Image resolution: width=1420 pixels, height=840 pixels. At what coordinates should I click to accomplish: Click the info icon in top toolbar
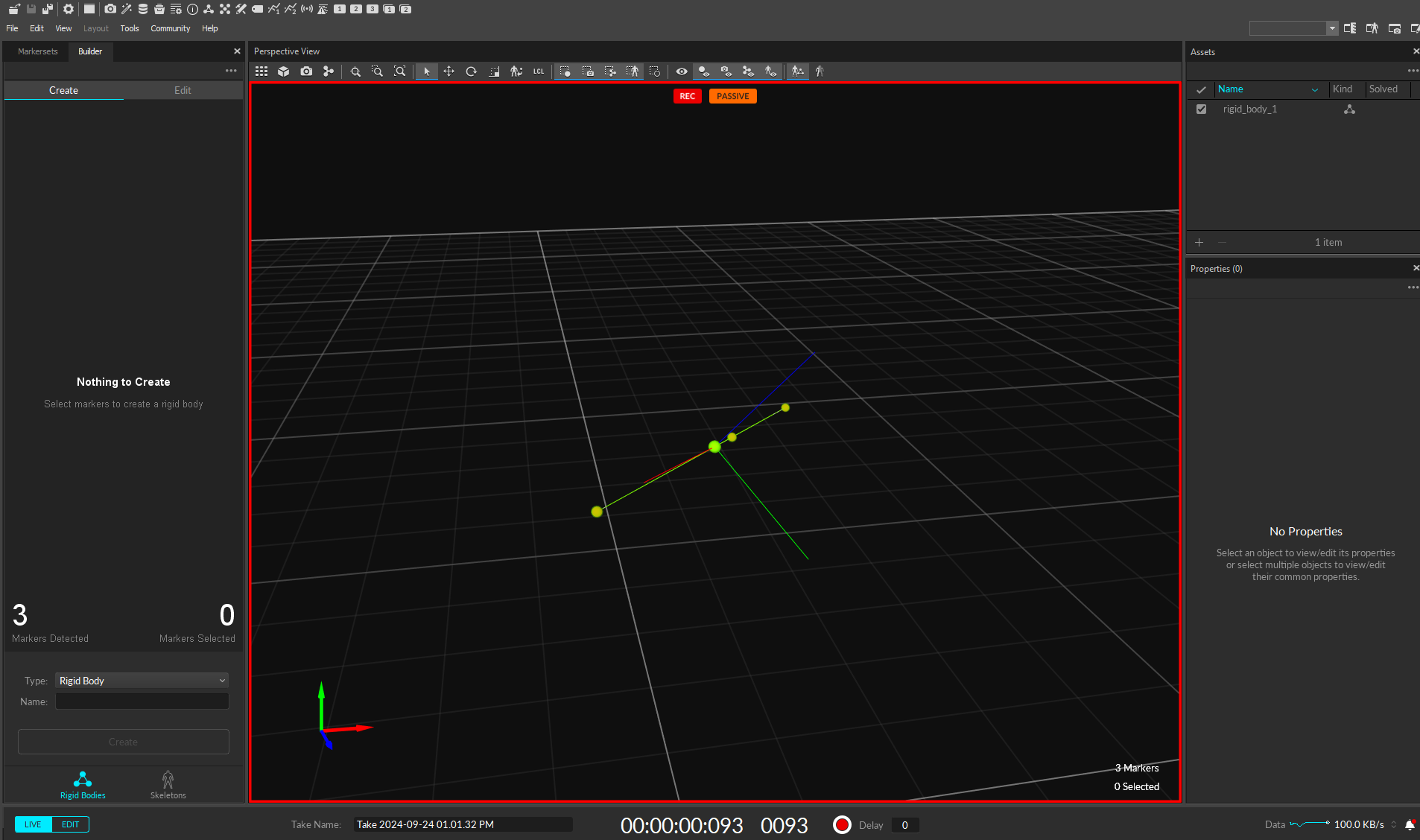point(192,9)
